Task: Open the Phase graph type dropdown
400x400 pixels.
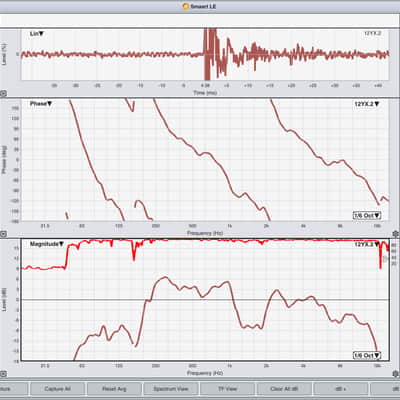Action: pyautogui.click(x=41, y=104)
